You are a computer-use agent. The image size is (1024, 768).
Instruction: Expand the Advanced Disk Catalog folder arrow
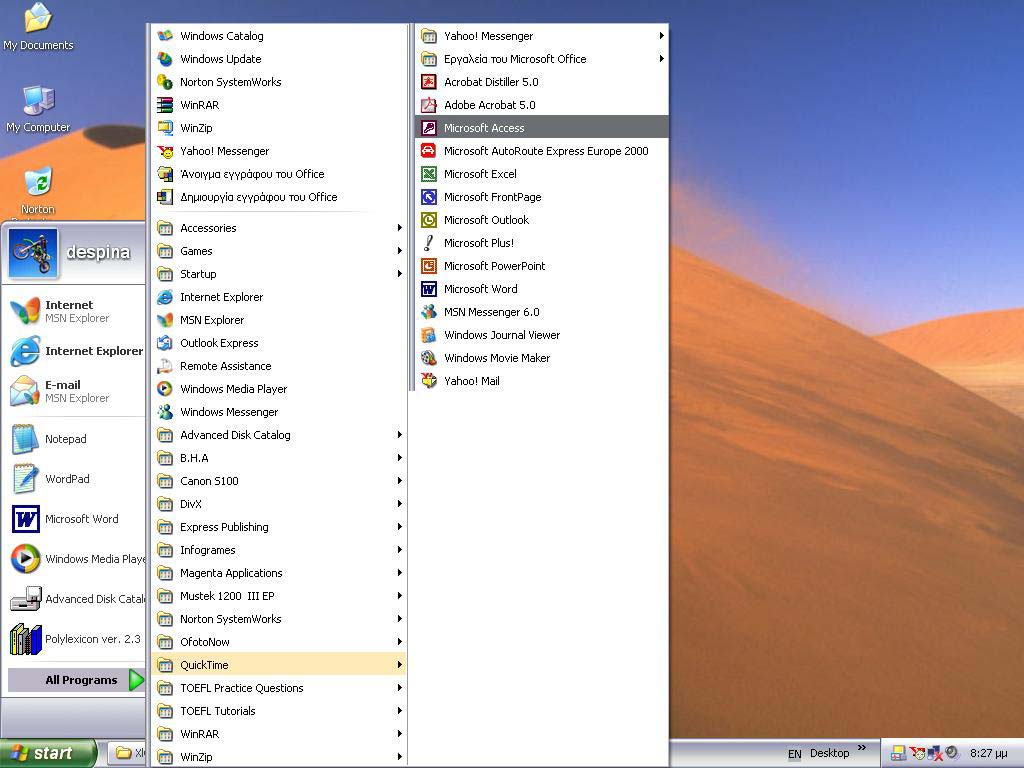400,435
